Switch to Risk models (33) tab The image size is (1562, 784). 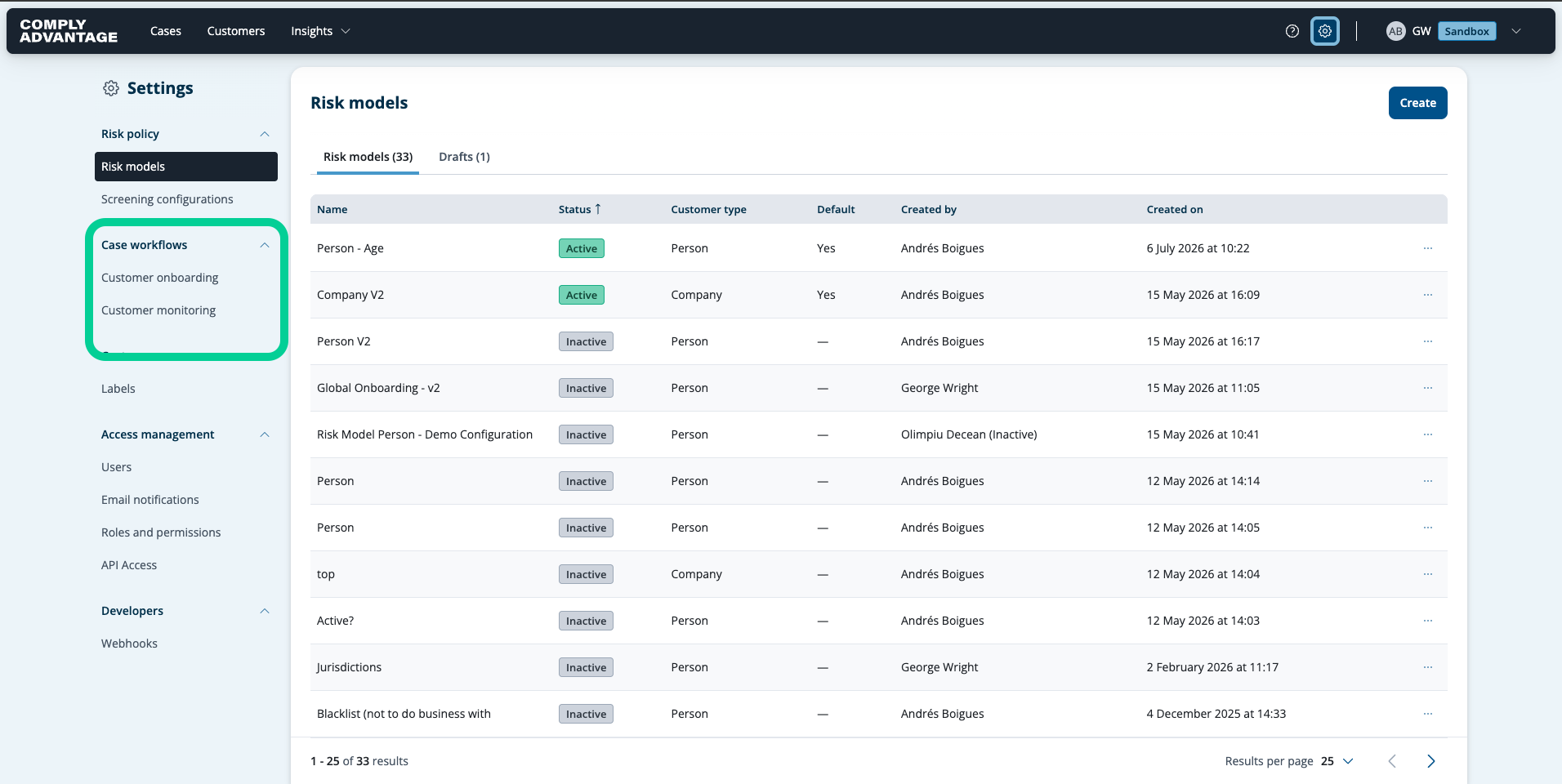(x=368, y=157)
